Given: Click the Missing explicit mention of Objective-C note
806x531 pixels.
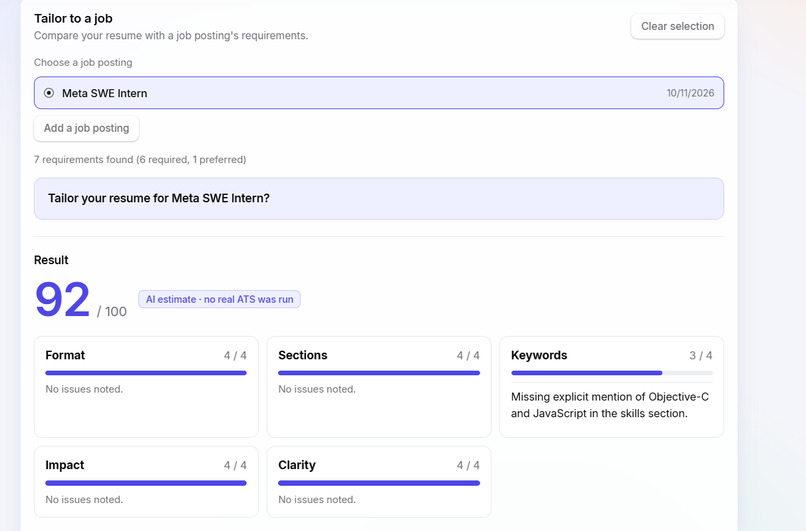Looking at the screenshot, I should click(x=610, y=405).
